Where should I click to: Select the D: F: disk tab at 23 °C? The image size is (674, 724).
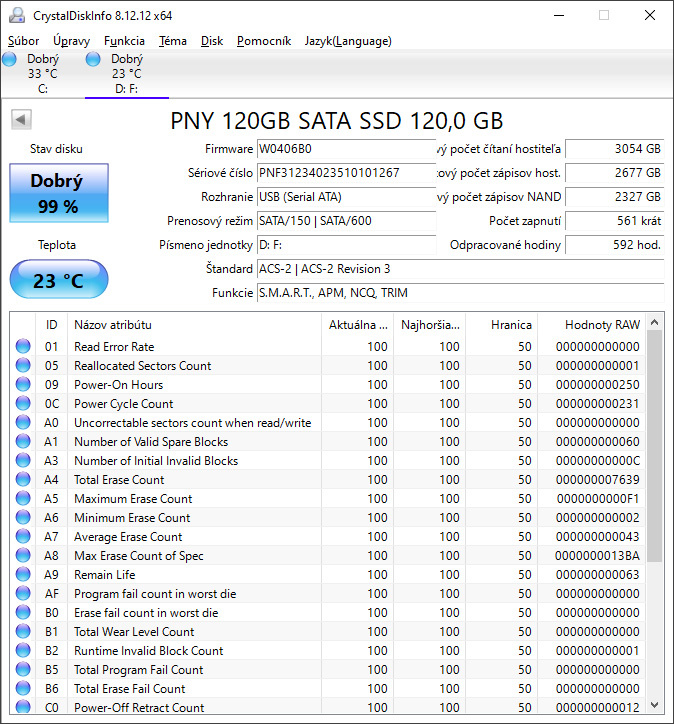pyautogui.click(x=126, y=73)
